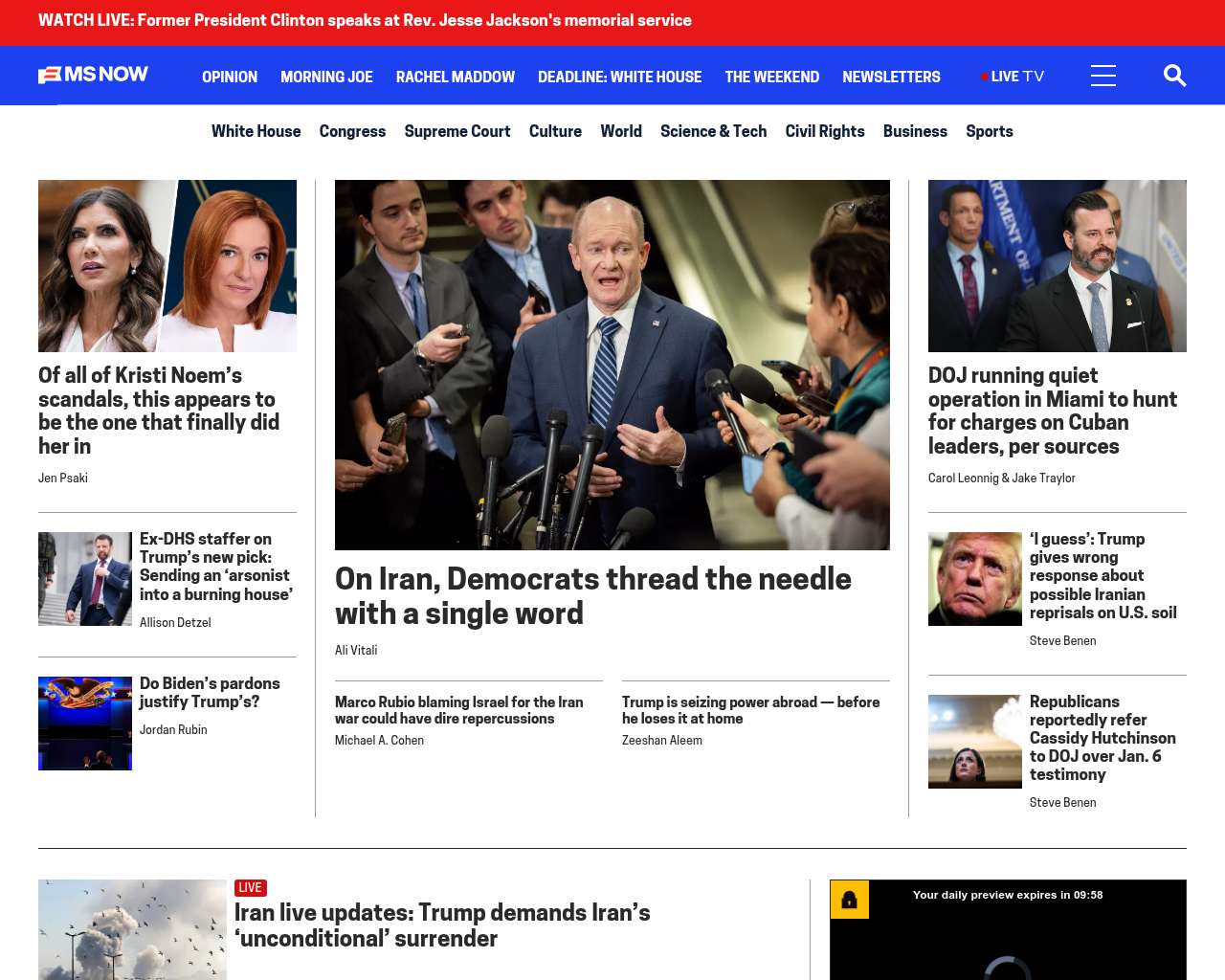This screenshot has width=1225, height=980.
Task: Click the daily preview expires video player
Action: (1008, 929)
